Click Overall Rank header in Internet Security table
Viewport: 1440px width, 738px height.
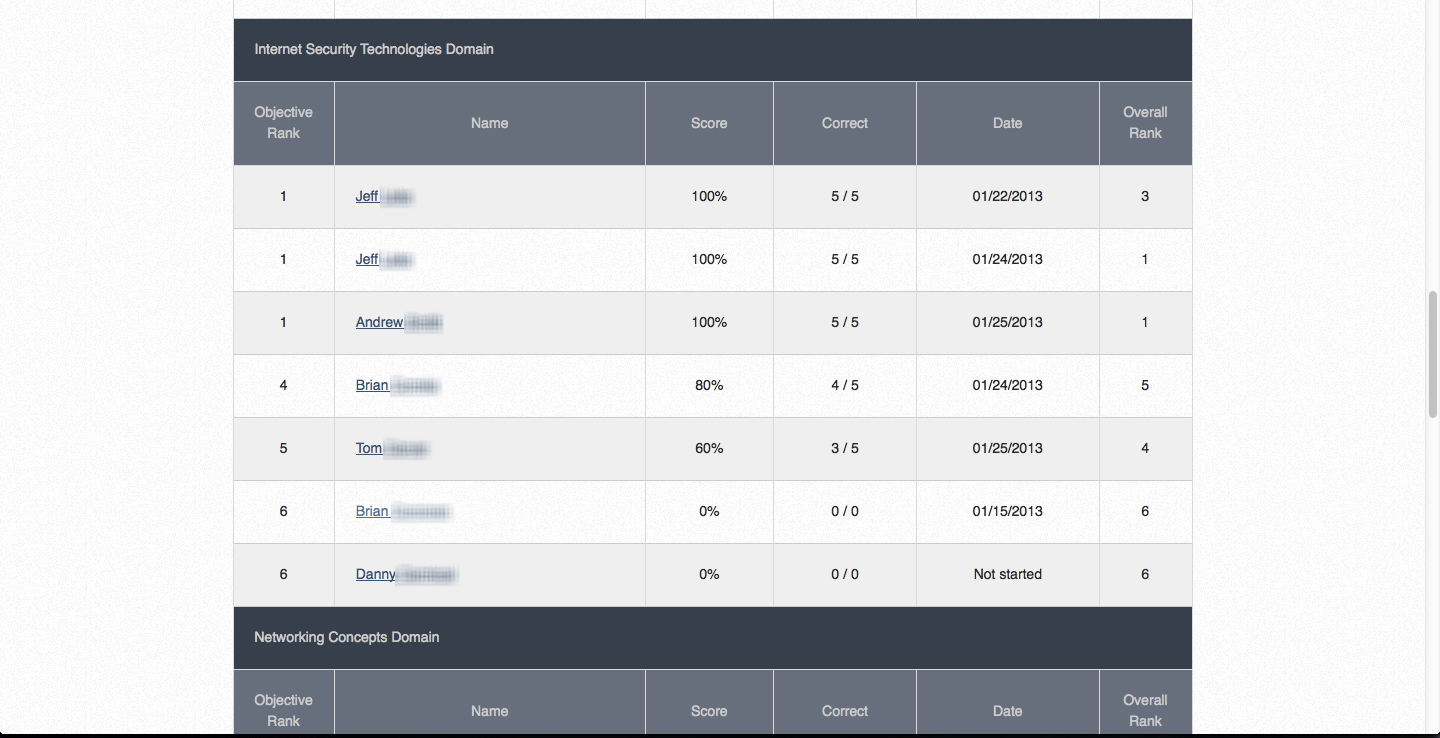tap(1146, 123)
